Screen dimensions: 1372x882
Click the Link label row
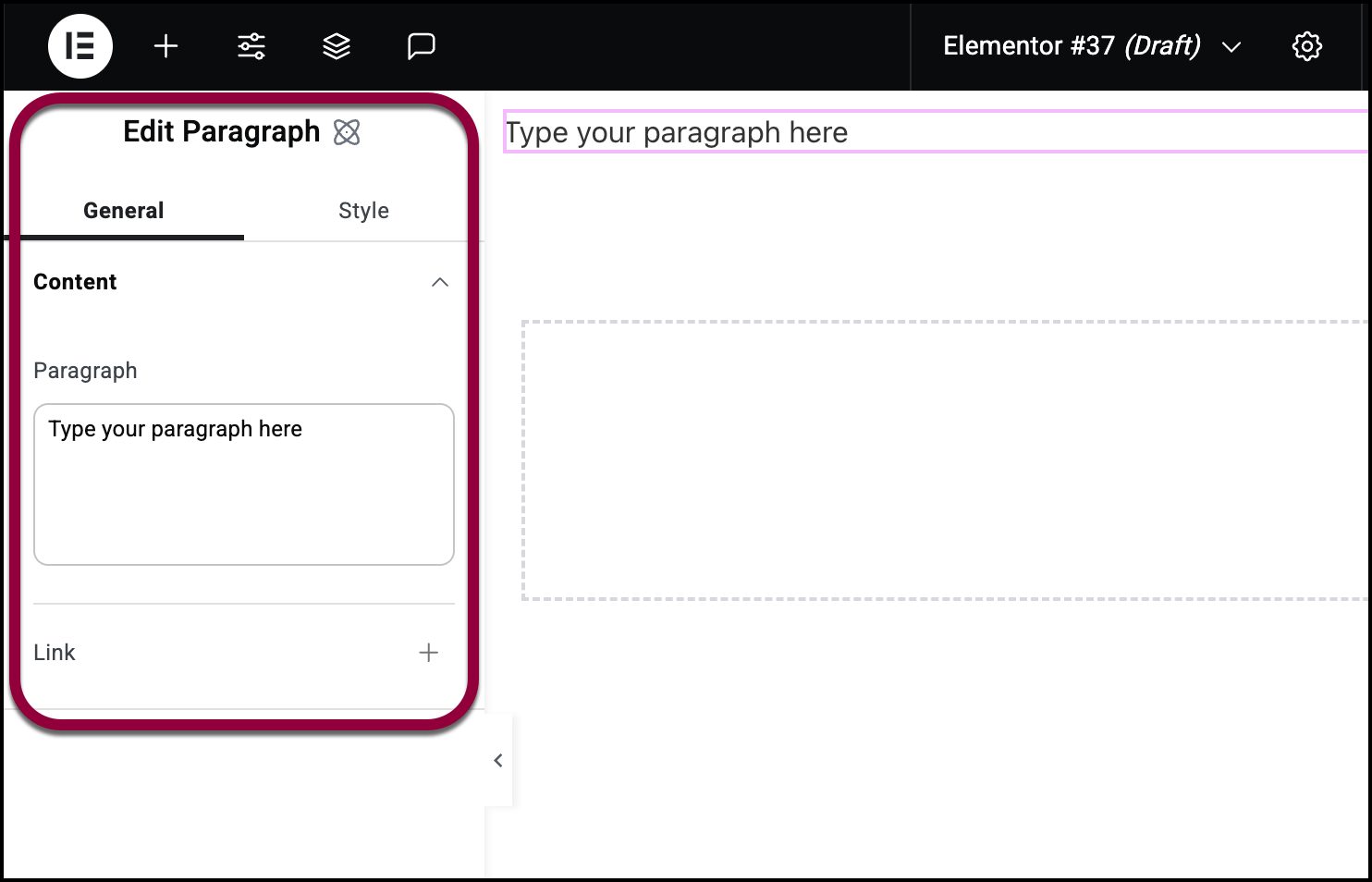click(244, 653)
